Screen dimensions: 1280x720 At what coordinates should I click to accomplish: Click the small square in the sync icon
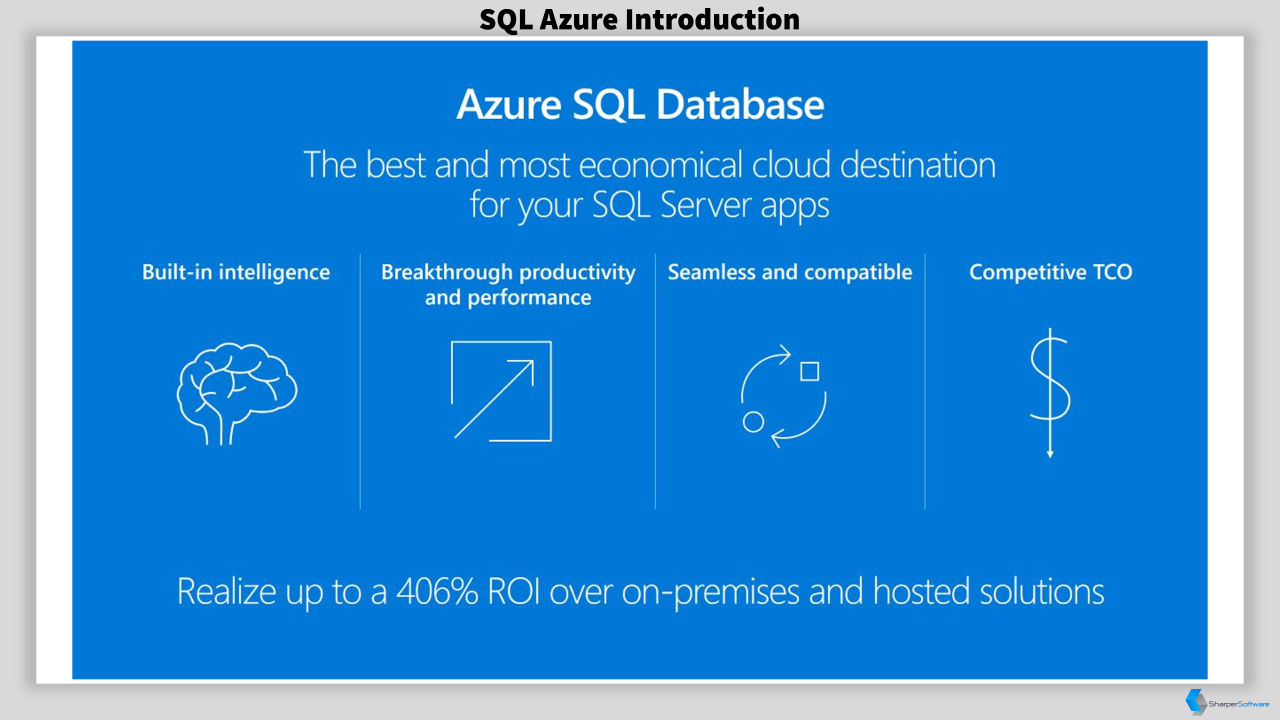click(810, 372)
